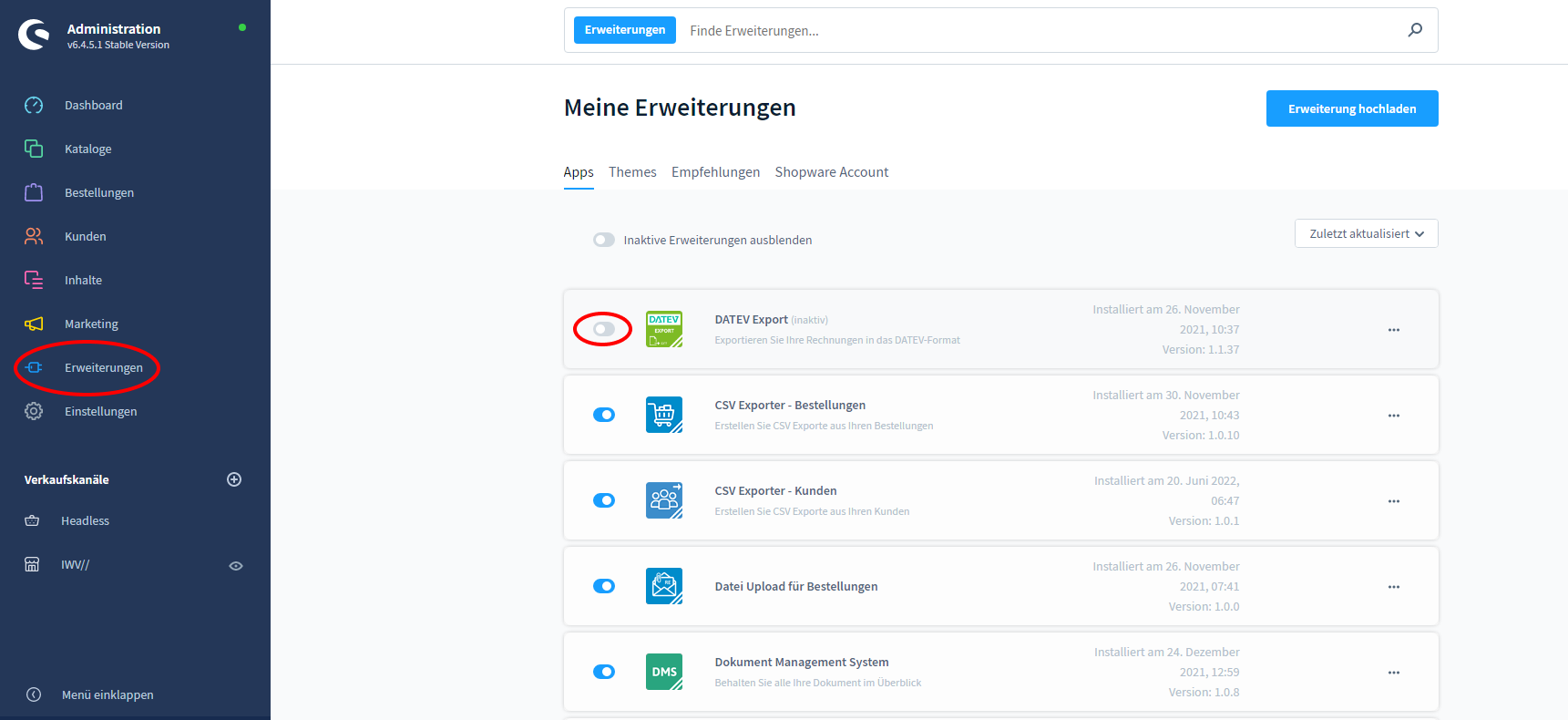The image size is (1568, 720).
Task: Switch to the Themes tab
Action: coord(632,172)
